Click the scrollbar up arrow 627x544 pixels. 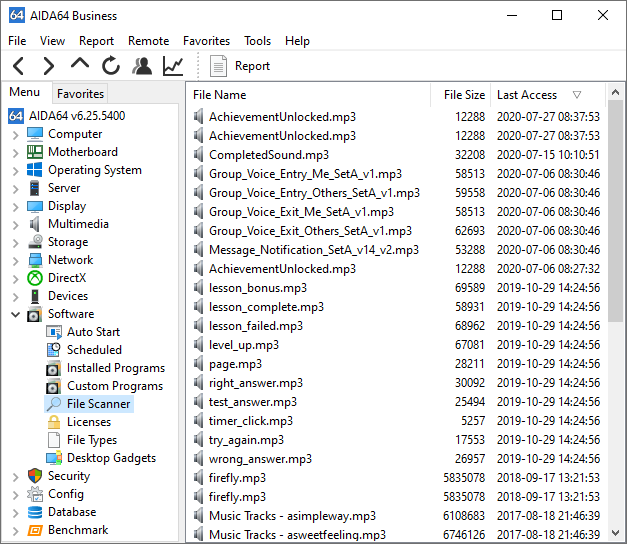point(615,93)
